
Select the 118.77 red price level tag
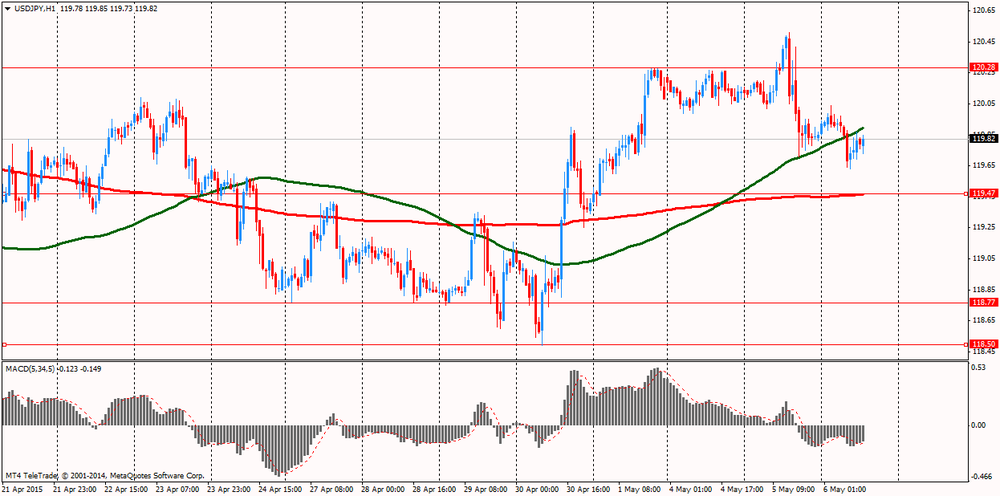(982, 302)
